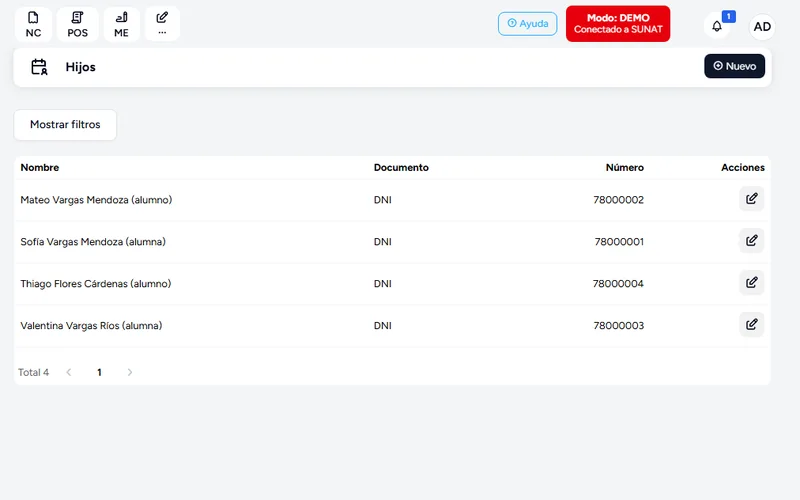800x500 pixels.
Task: Edit Thiago Flores Cárdenas row
Action: point(752,282)
